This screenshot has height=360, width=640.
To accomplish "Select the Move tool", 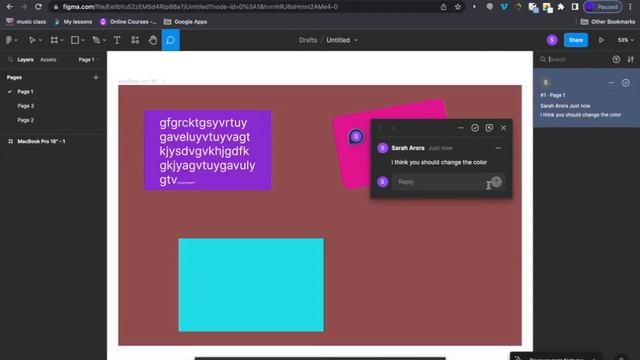I will pos(31,40).
